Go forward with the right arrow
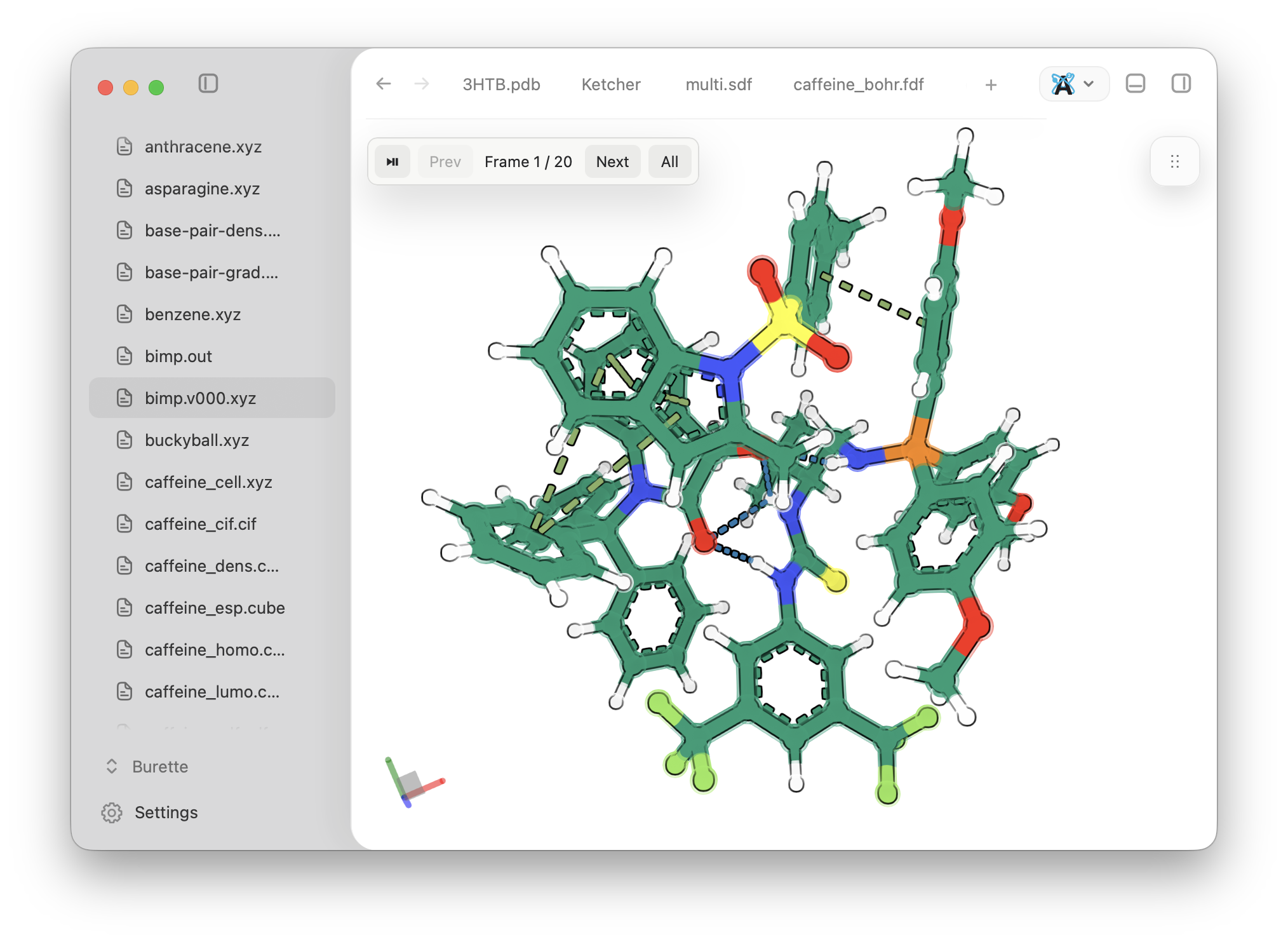 pyautogui.click(x=422, y=84)
